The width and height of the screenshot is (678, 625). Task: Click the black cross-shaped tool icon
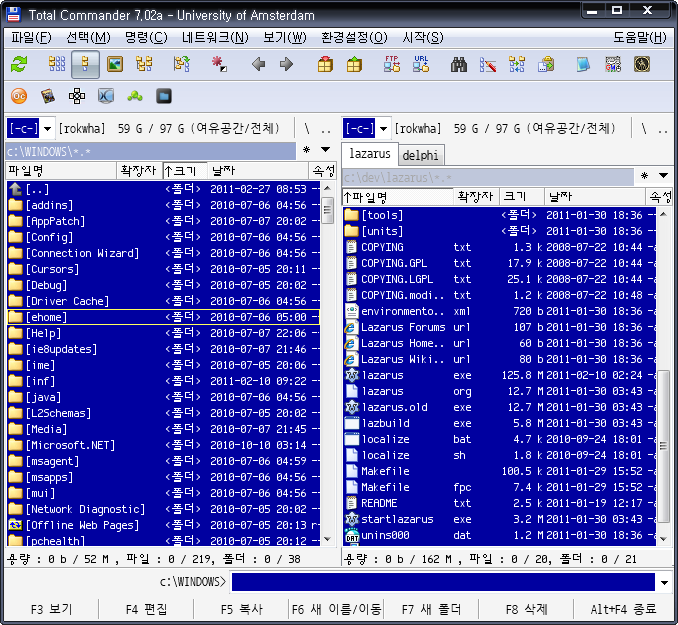(x=77, y=96)
